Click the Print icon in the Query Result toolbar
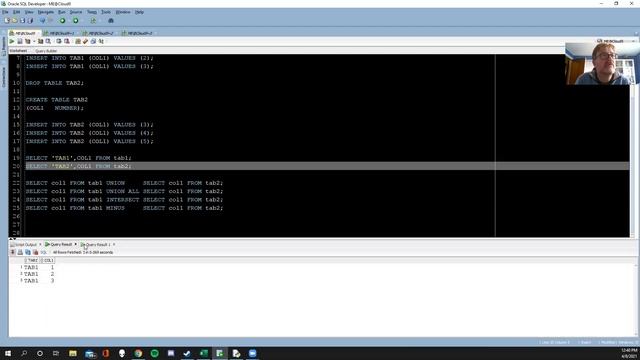The width and height of the screenshot is (640, 360). click(20, 253)
